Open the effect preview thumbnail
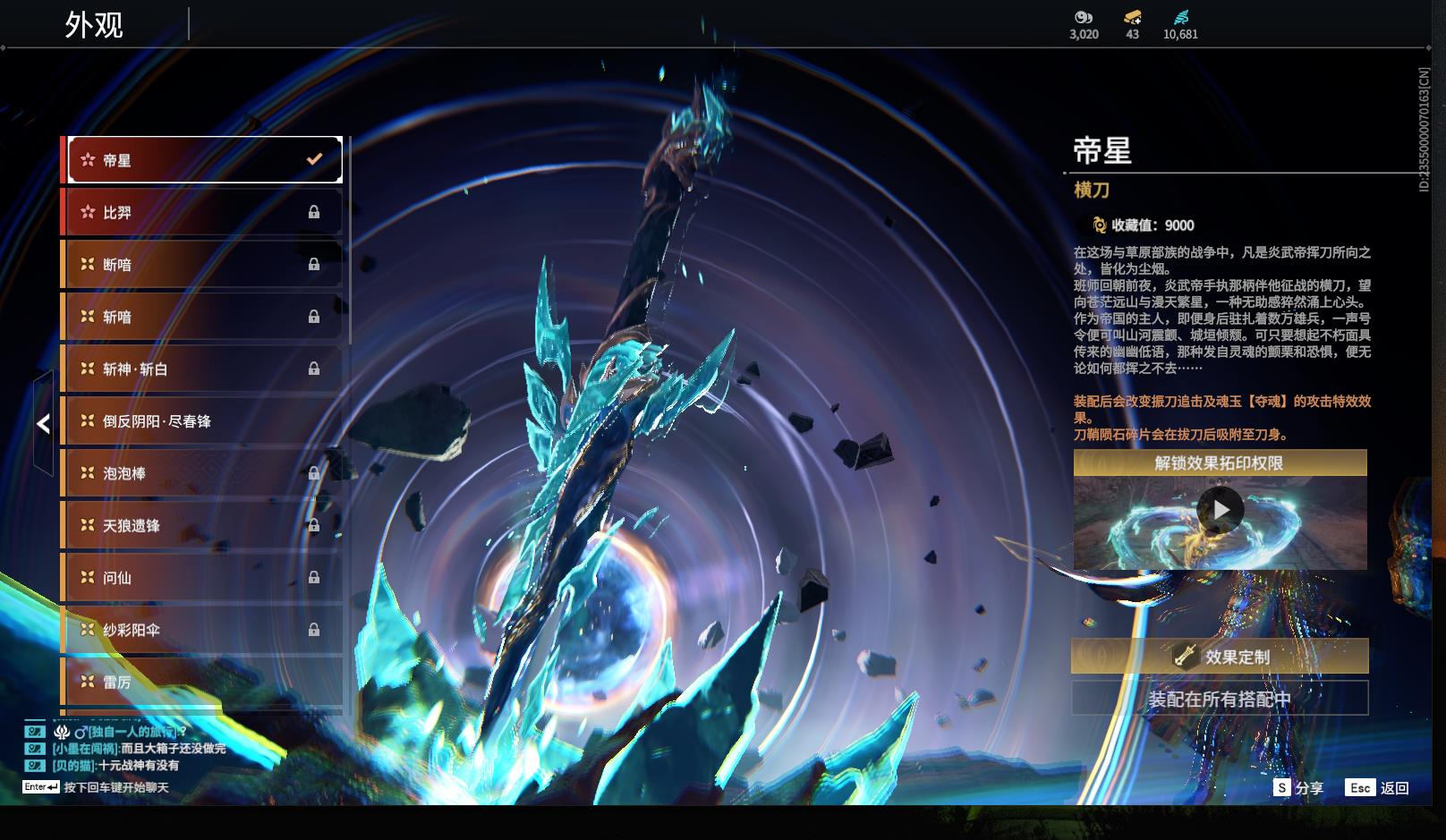1446x840 pixels. pos(1221,522)
